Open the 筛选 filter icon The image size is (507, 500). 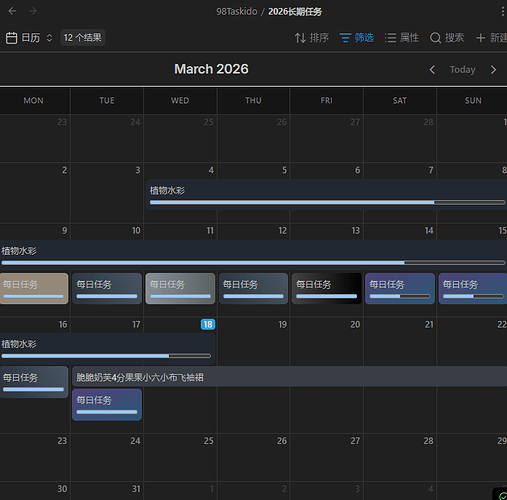345,38
